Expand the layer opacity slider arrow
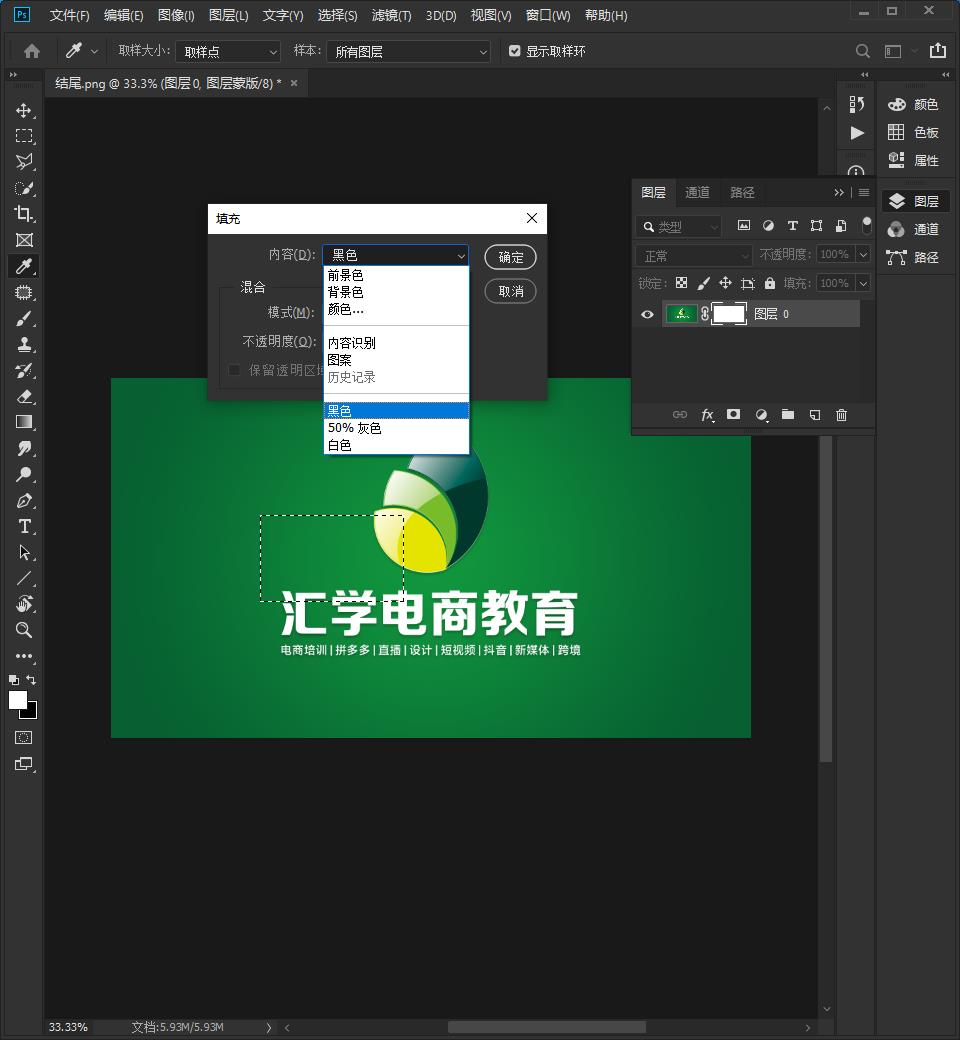The height and width of the screenshot is (1040, 960). pyautogui.click(x=863, y=254)
